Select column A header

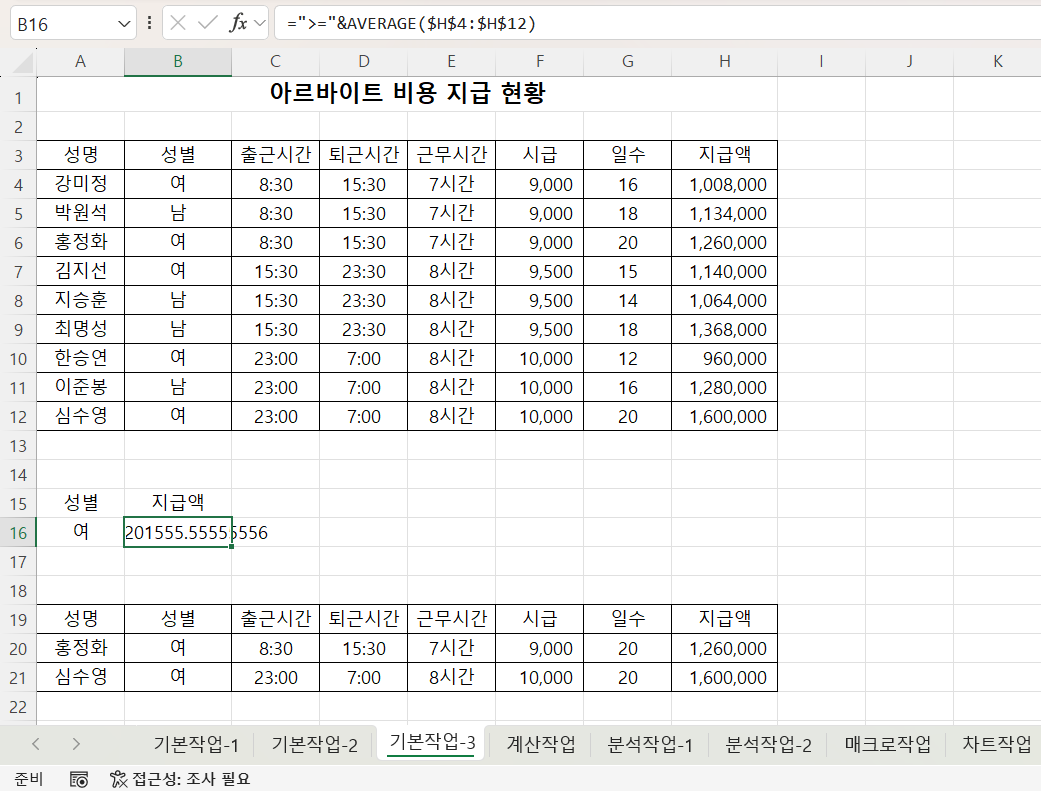pos(80,62)
